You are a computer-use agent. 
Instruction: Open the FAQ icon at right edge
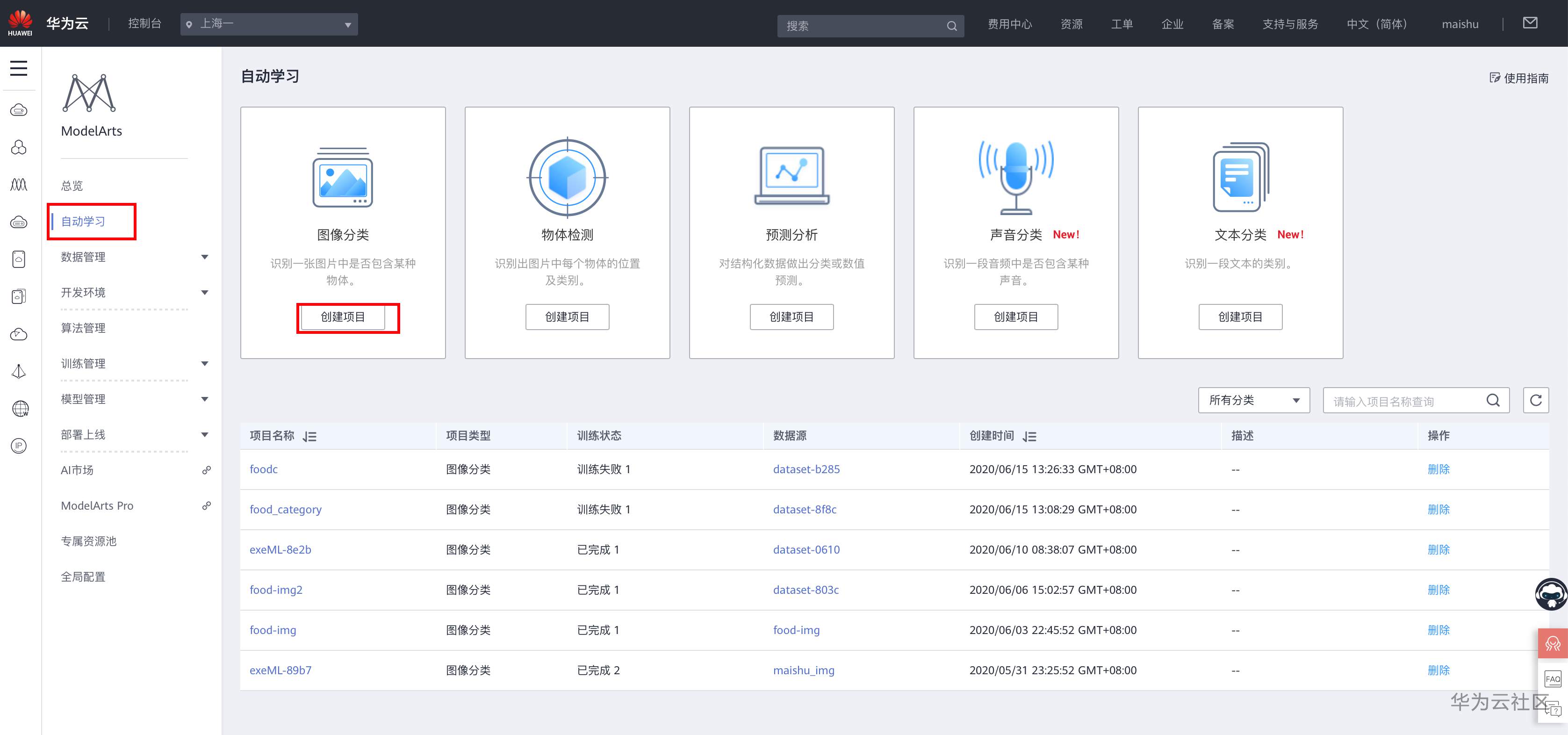(x=1552, y=679)
